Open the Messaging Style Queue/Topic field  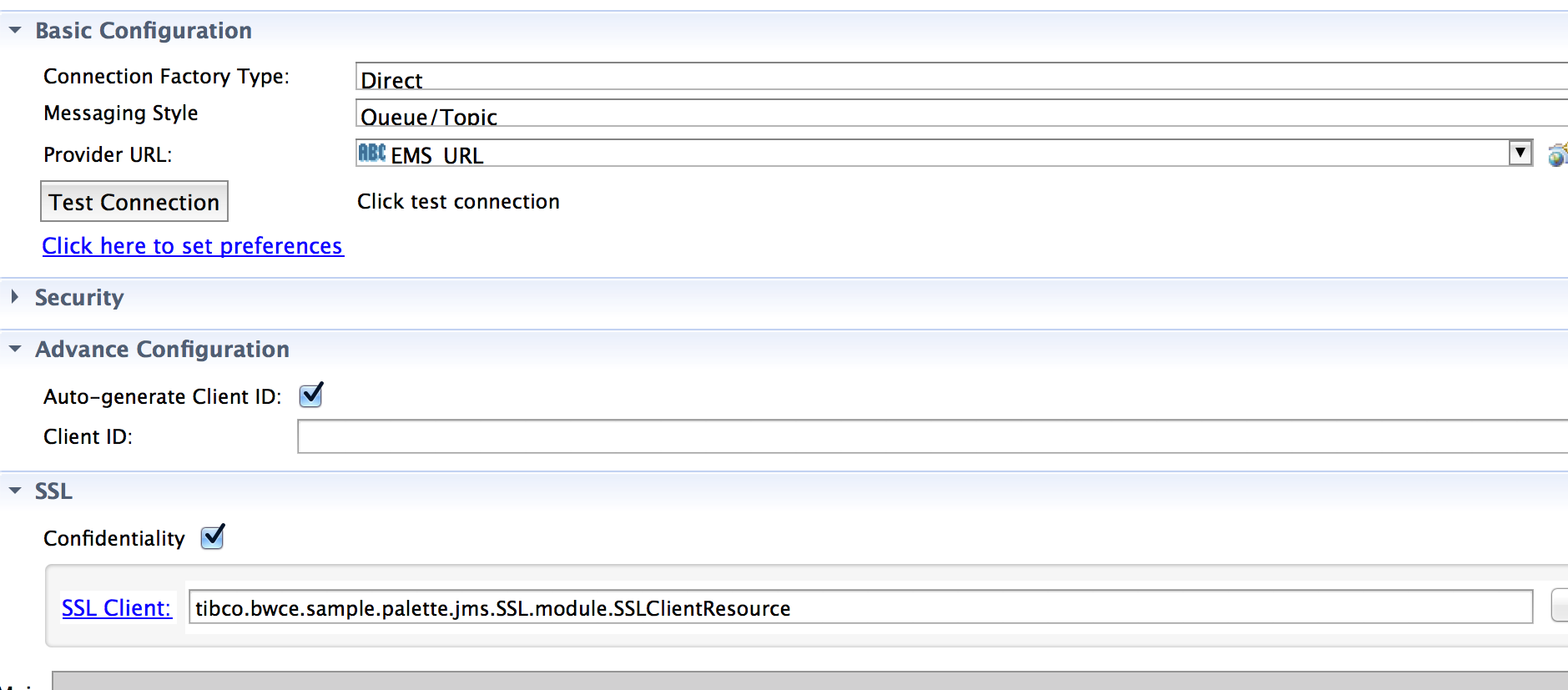point(961,113)
